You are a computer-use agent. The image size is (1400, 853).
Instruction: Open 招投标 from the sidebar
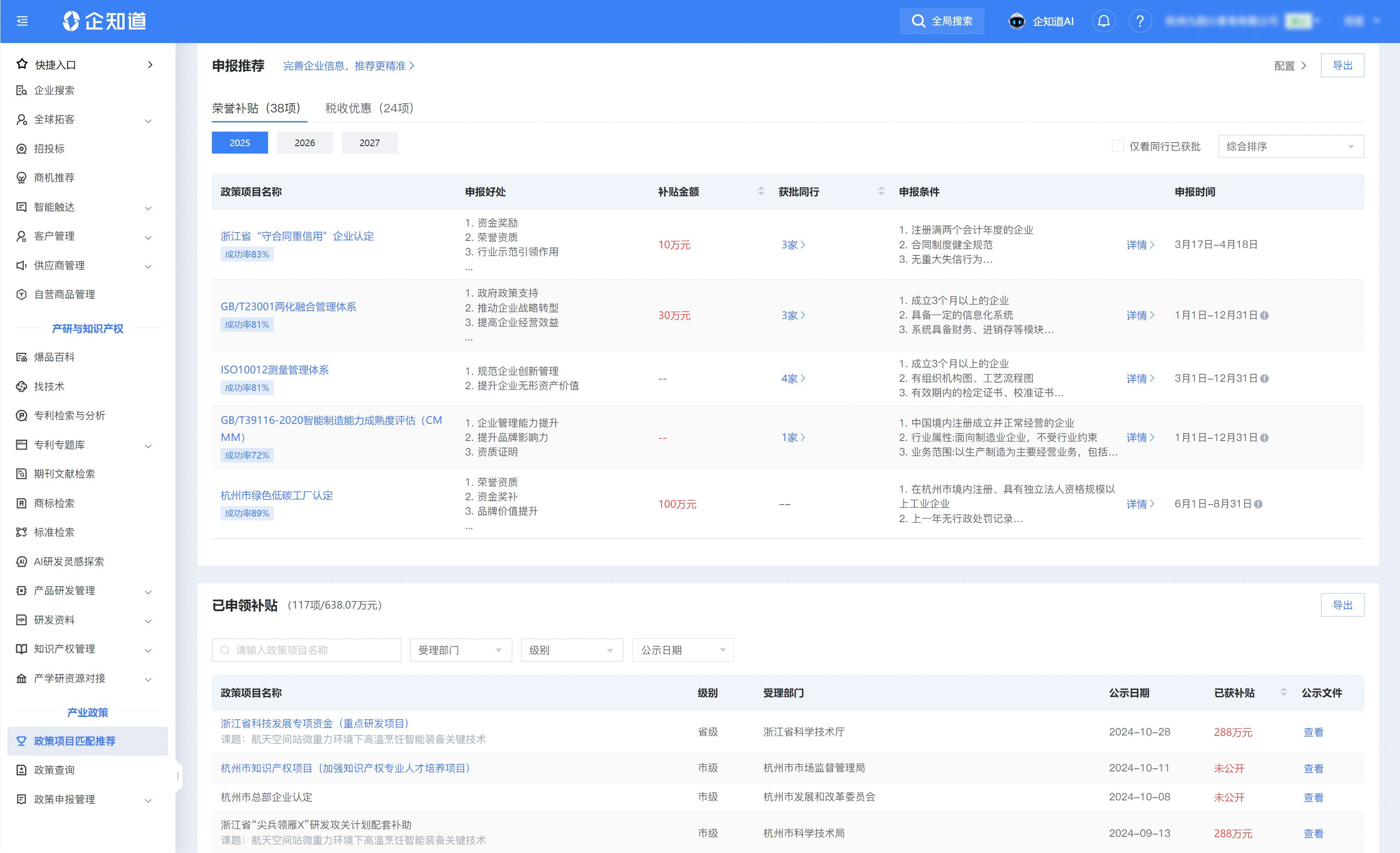pos(49,148)
